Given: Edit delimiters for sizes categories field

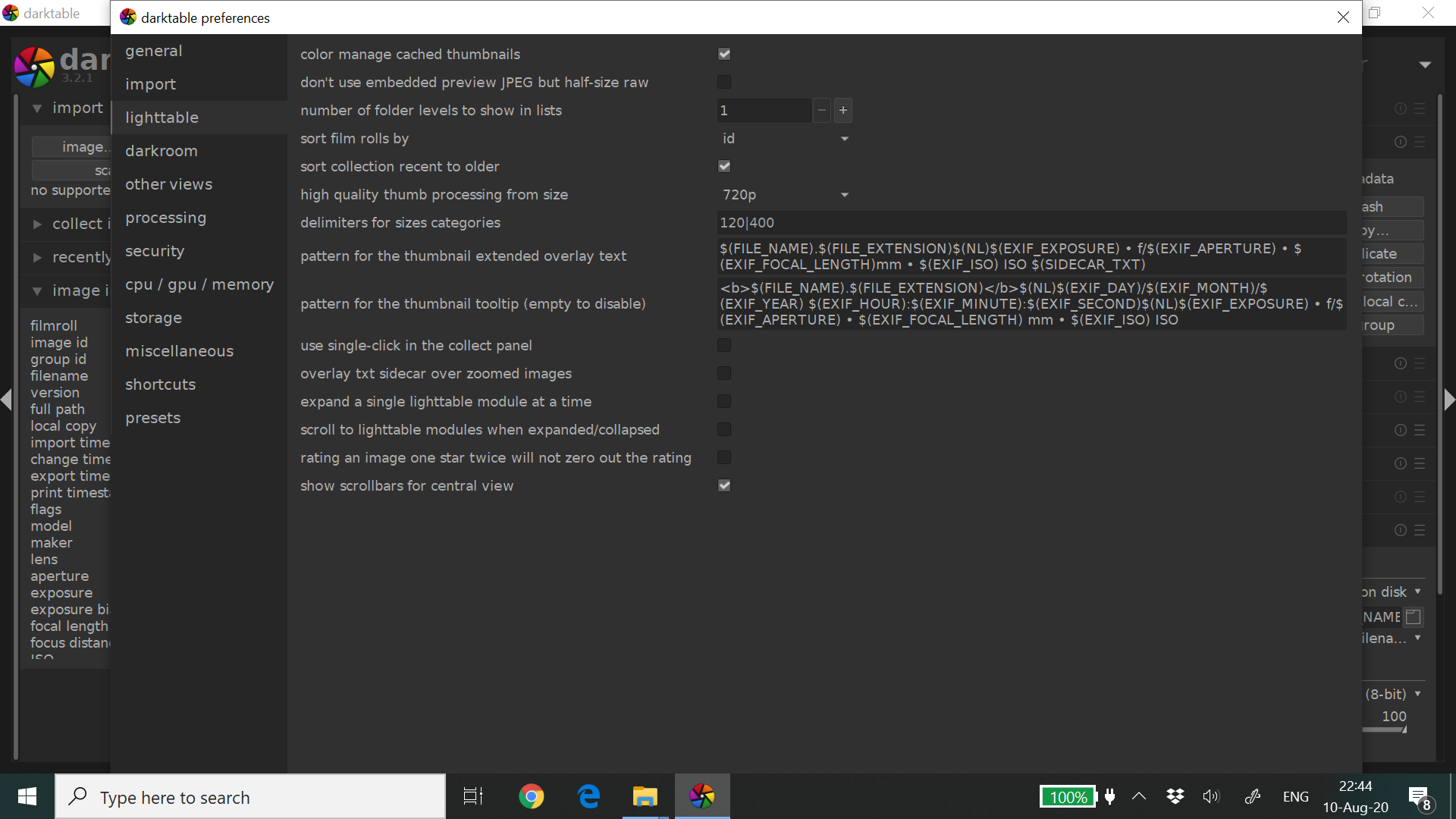Looking at the screenshot, I should pyautogui.click(x=1031, y=223).
